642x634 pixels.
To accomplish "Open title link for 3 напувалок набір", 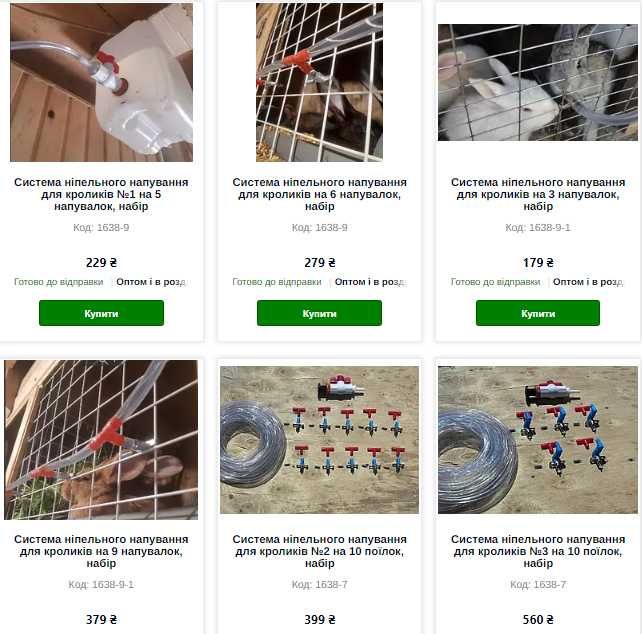I will (538, 194).
